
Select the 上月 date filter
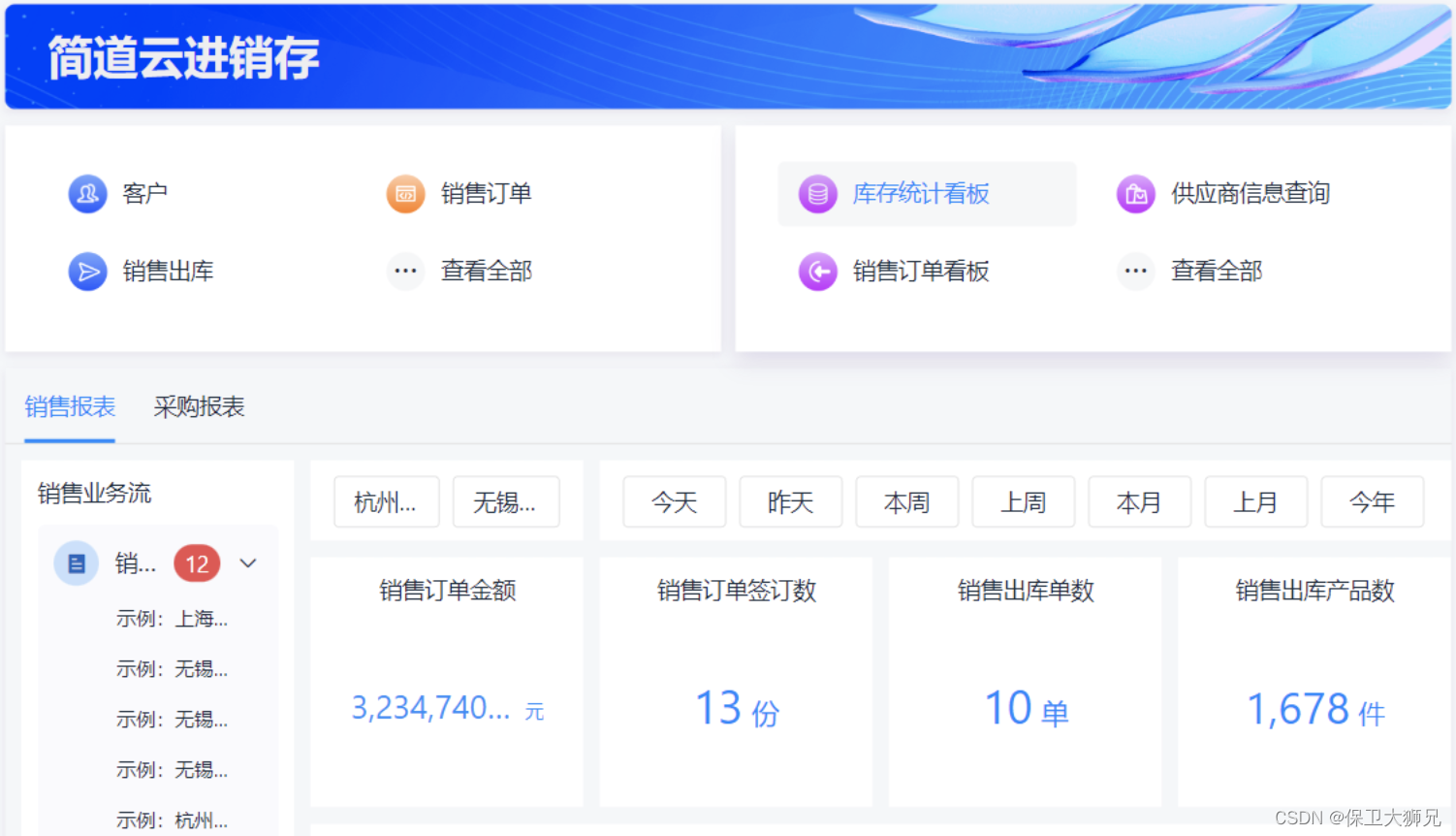(x=1255, y=502)
